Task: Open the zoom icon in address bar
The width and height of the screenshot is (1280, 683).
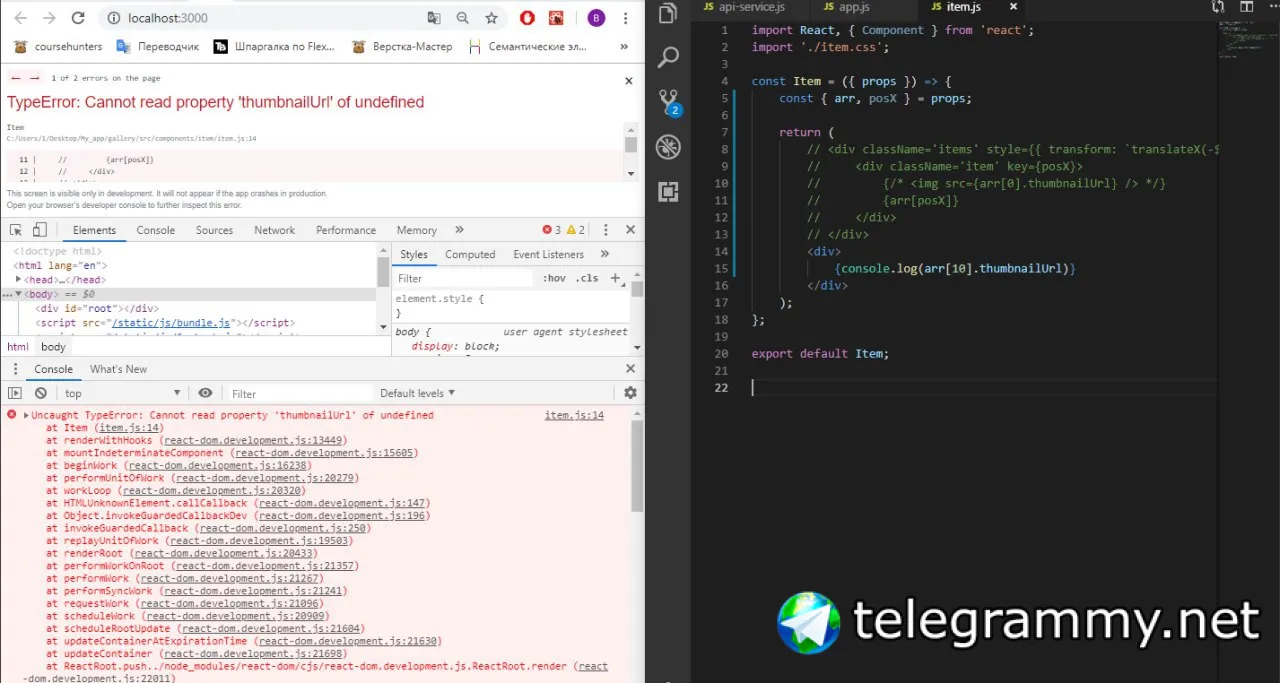Action: [462, 18]
